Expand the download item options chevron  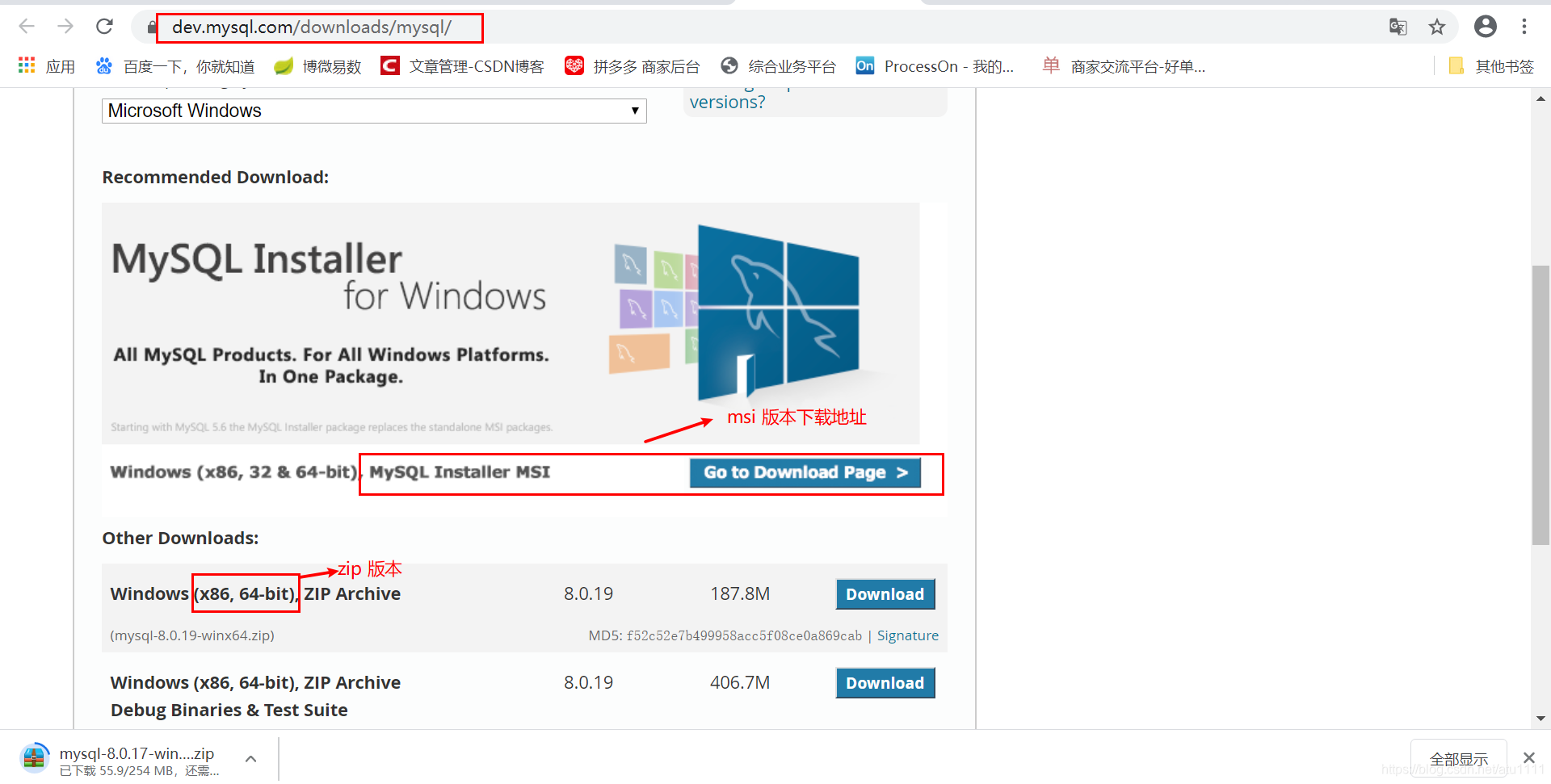pyautogui.click(x=251, y=759)
